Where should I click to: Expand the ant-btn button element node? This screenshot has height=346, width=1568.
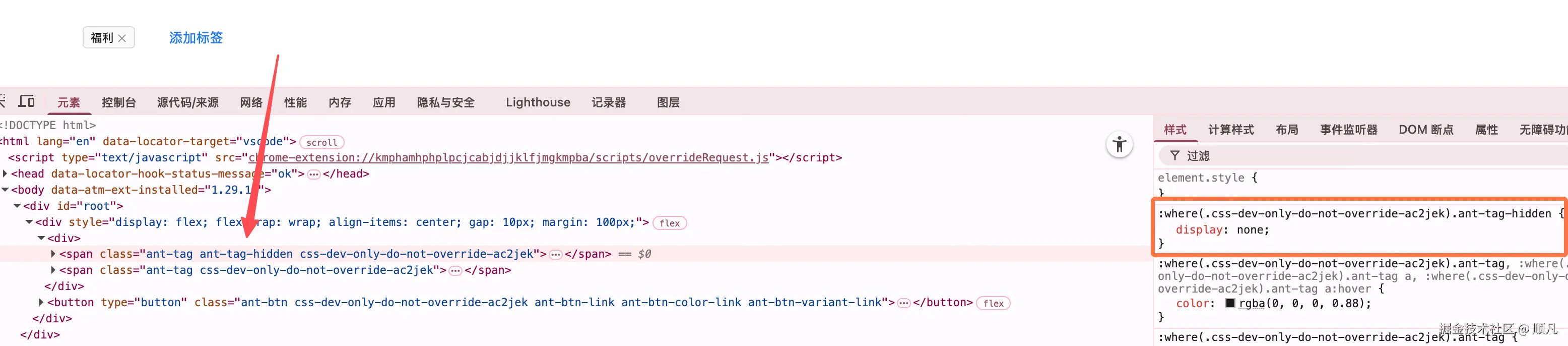[x=41, y=302]
